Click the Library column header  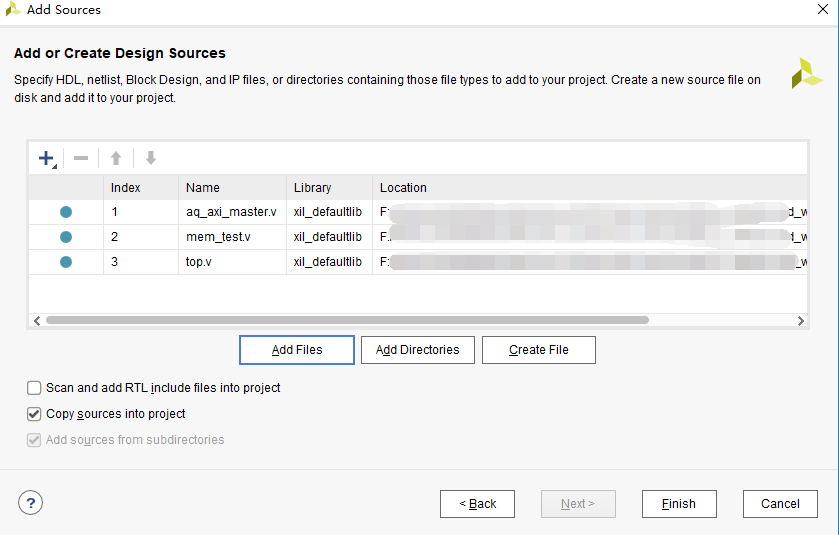tap(312, 188)
